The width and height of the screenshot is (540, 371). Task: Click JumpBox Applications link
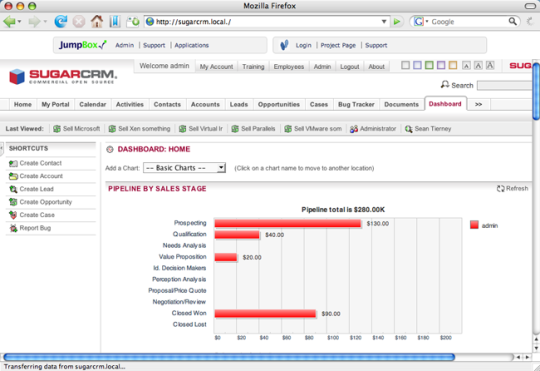(x=191, y=45)
